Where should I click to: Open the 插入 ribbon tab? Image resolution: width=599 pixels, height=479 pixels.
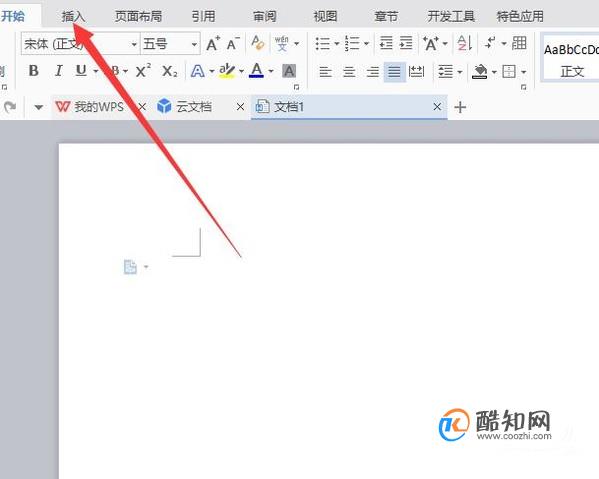(73, 16)
